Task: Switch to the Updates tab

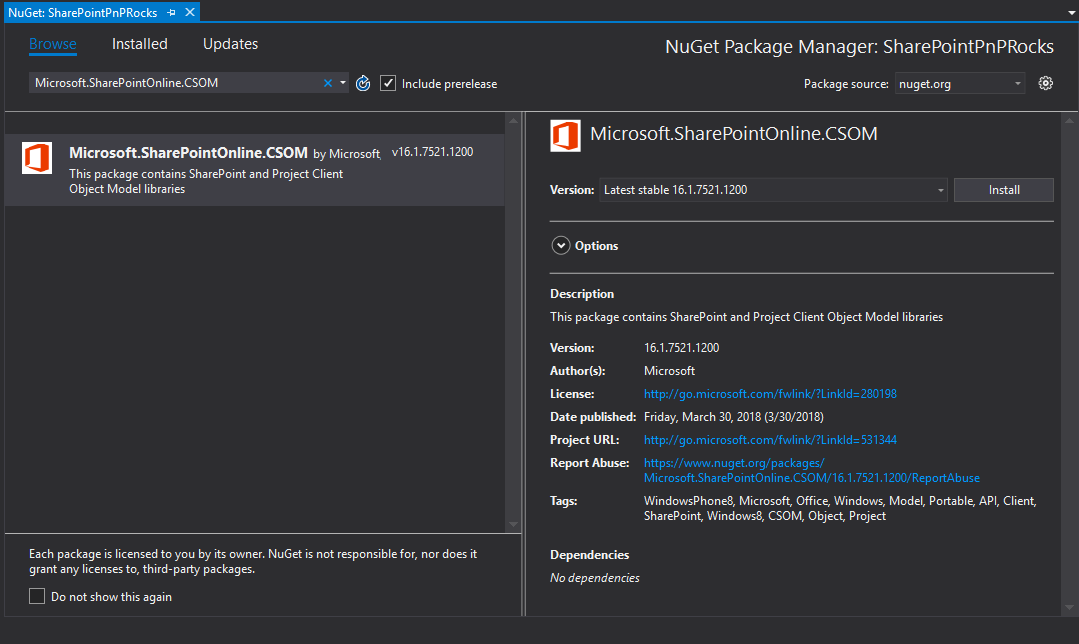Action: coord(230,44)
